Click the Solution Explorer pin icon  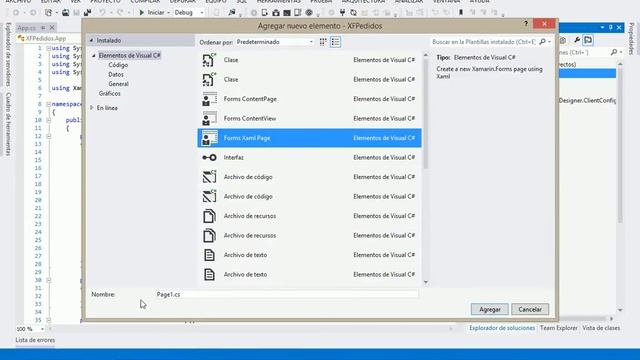click(611, 27)
